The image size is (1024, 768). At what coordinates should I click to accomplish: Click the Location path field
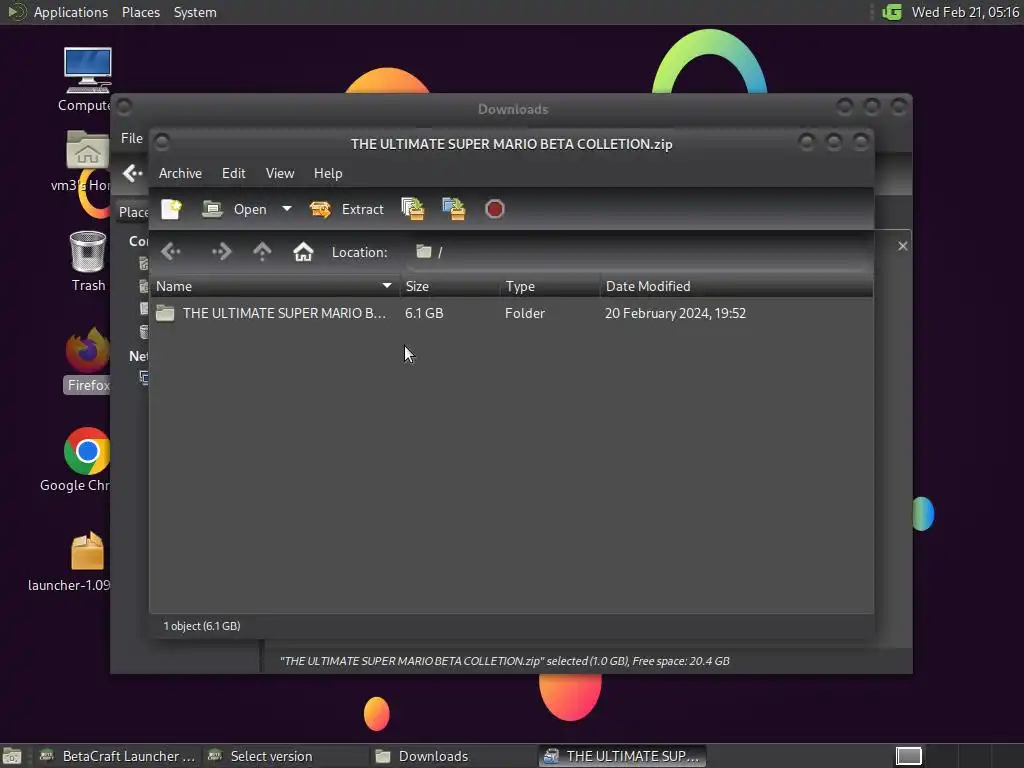point(640,252)
